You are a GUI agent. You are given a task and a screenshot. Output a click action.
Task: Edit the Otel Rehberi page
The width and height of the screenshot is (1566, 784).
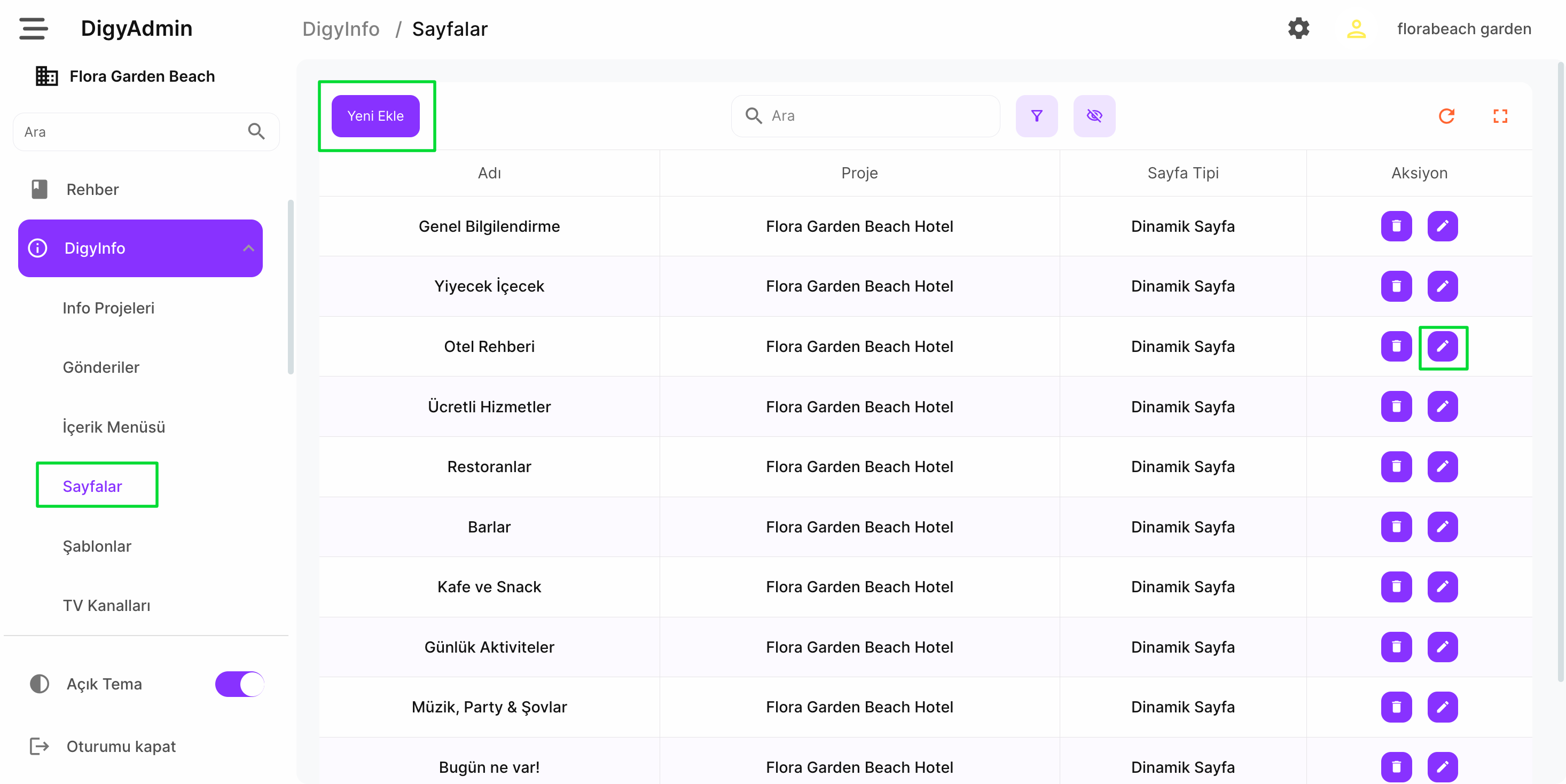click(1442, 347)
